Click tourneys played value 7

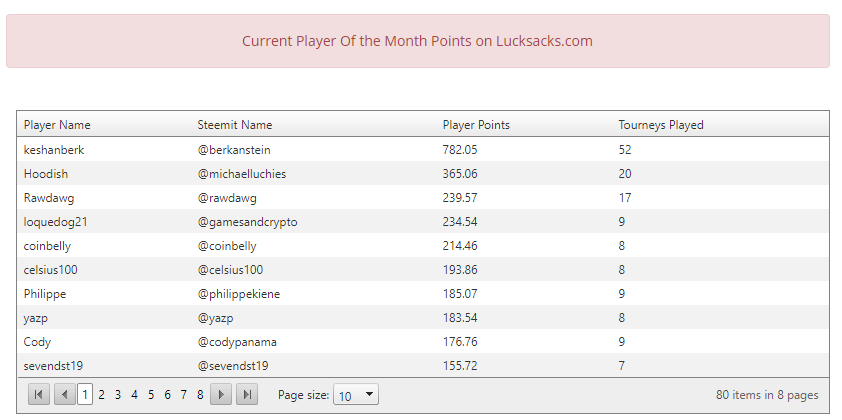tap(621, 366)
